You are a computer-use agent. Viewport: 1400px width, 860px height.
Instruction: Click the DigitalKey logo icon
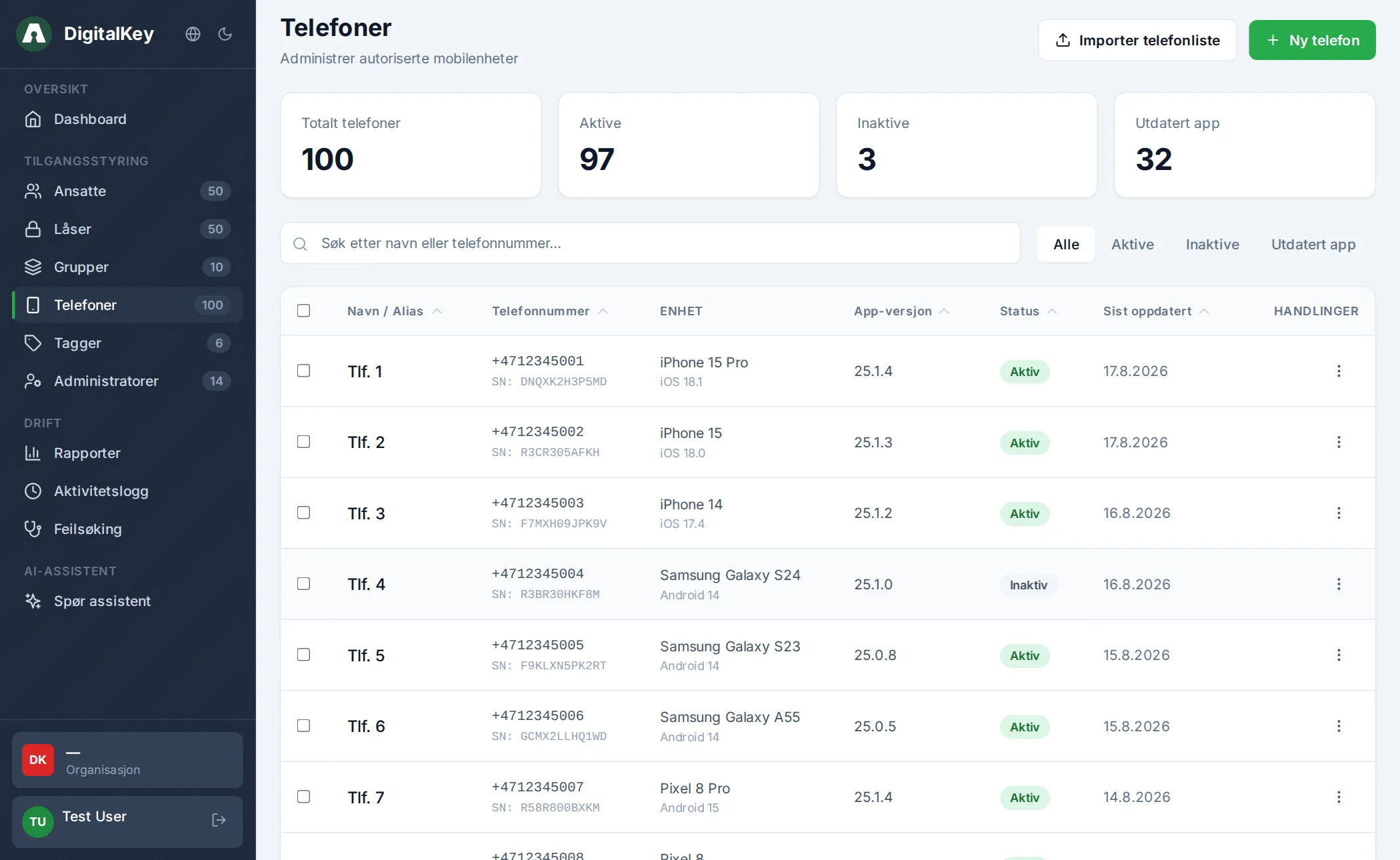34,34
